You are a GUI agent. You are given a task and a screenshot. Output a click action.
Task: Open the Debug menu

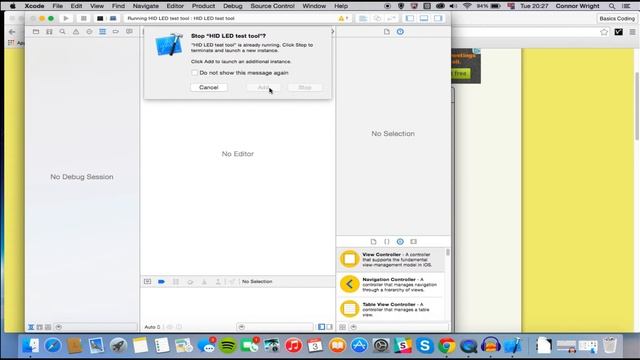[x=233, y=6]
